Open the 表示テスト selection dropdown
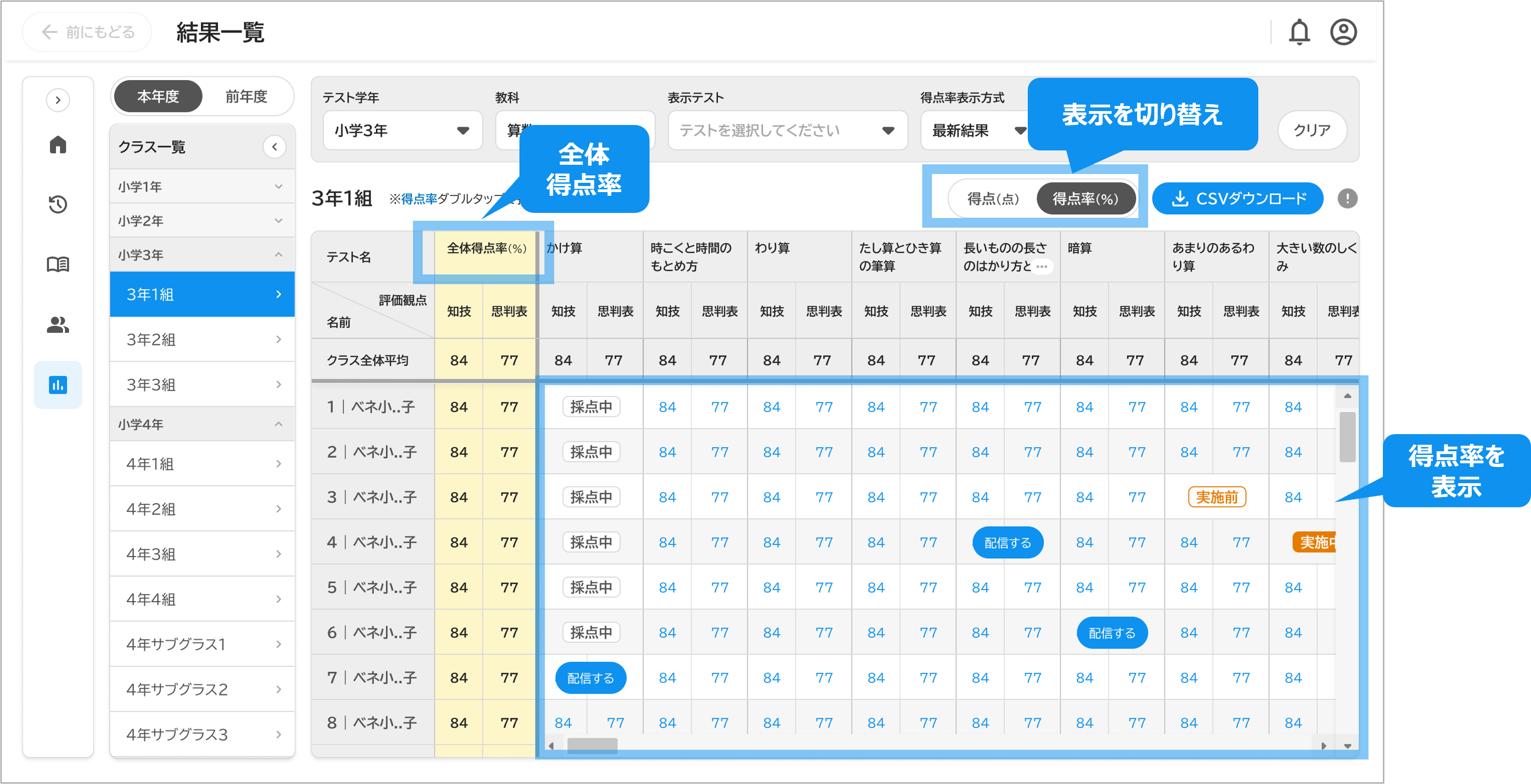Viewport: 1531px width, 784px height. pos(787,130)
